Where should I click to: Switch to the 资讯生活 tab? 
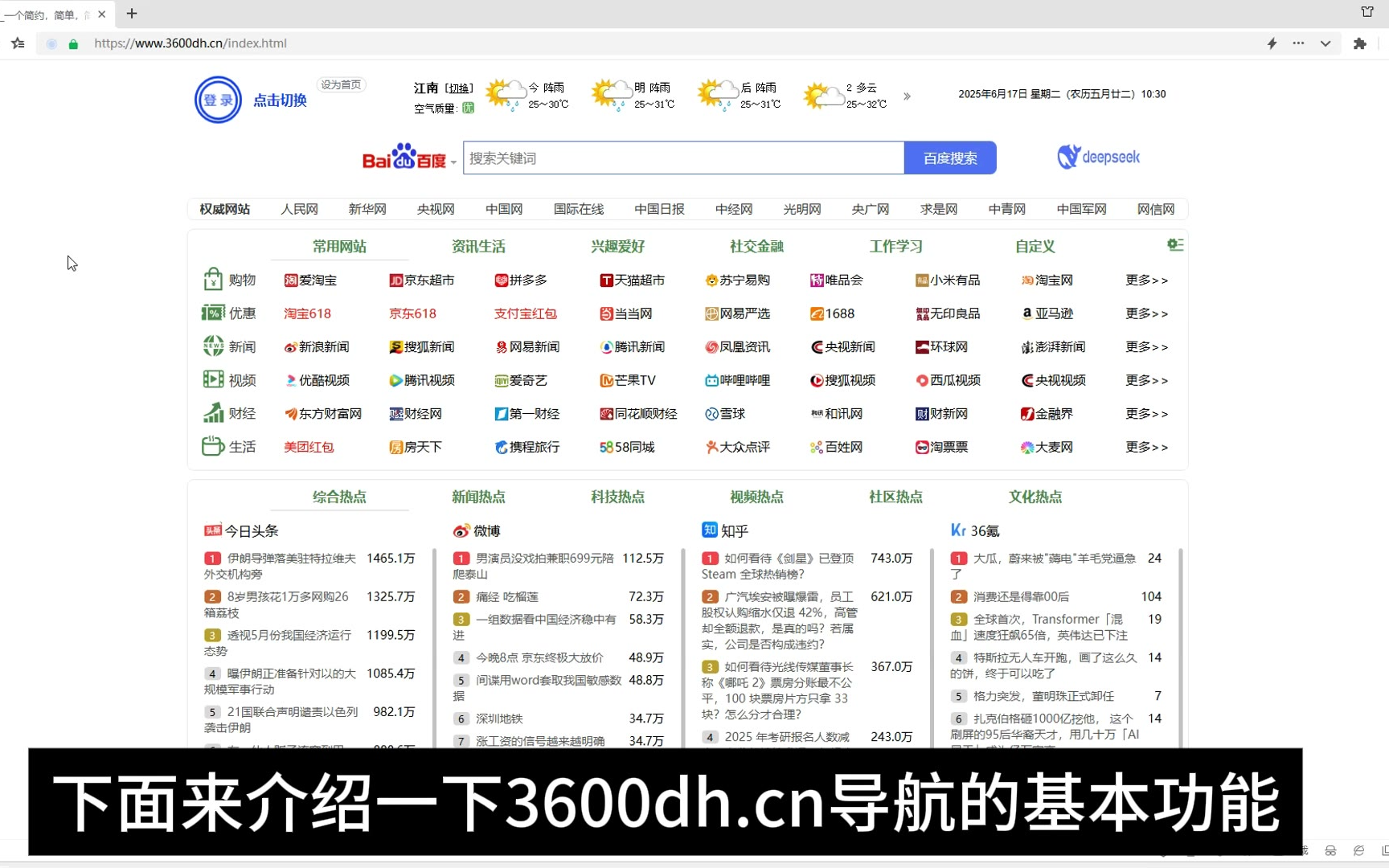[x=478, y=246]
